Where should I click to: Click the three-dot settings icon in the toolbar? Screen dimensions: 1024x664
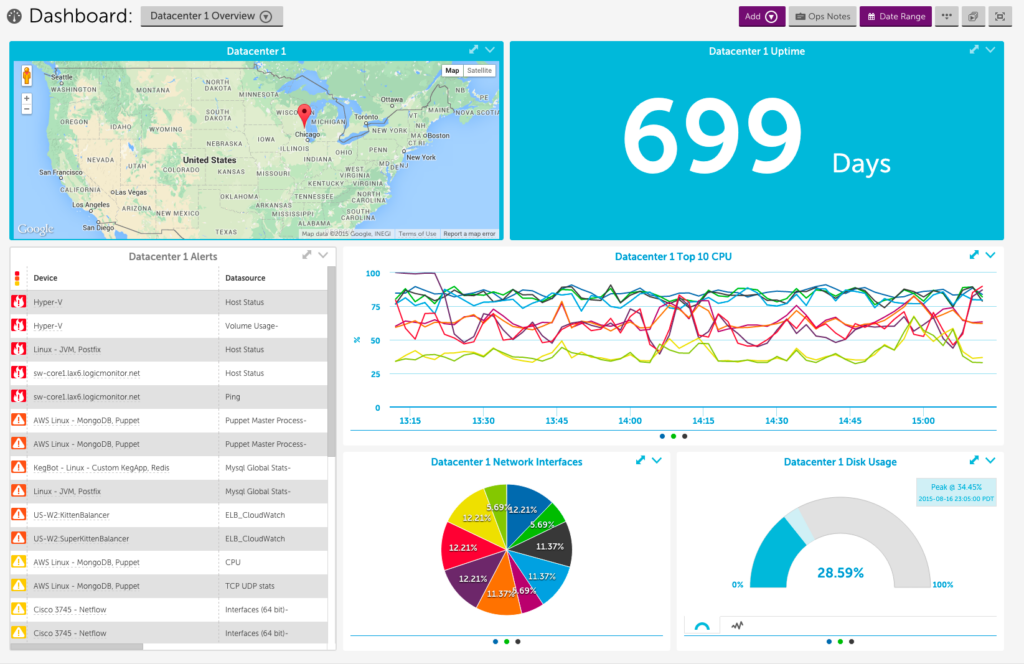(x=946, y=16)
